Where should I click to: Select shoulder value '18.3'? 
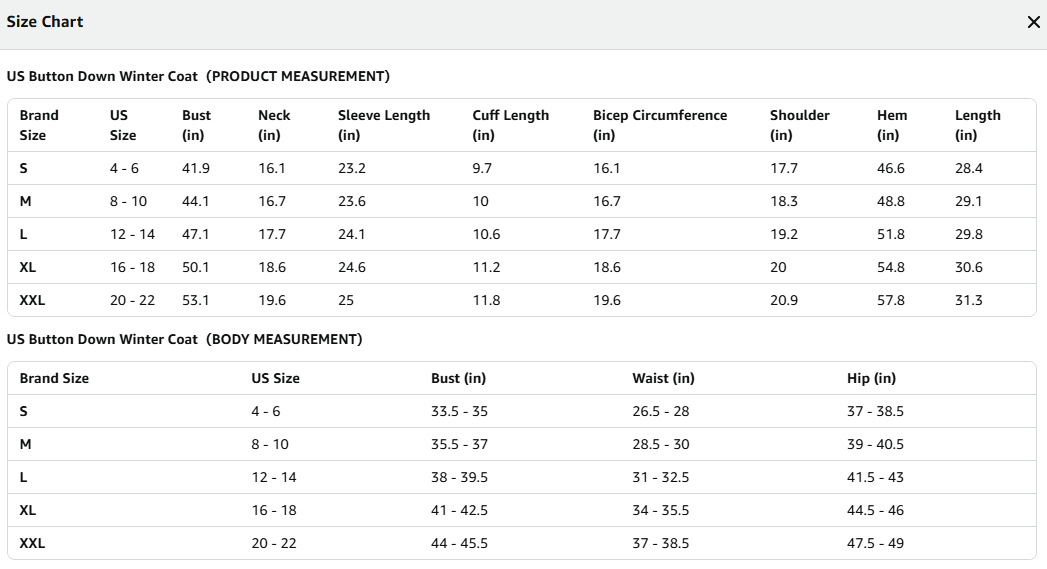tap(784, 201)
